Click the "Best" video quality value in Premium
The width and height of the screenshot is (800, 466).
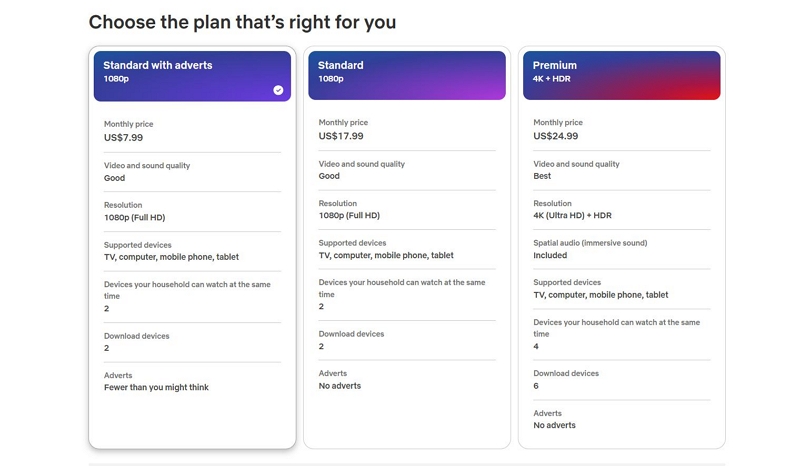click(x=542, y=176)
